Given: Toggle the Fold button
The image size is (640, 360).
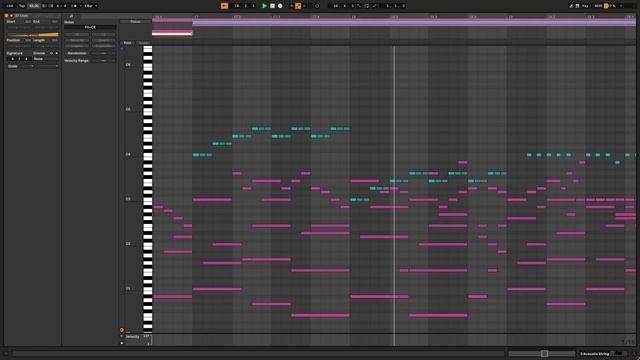Looking at the screenshot, I should tap(127, 43).
